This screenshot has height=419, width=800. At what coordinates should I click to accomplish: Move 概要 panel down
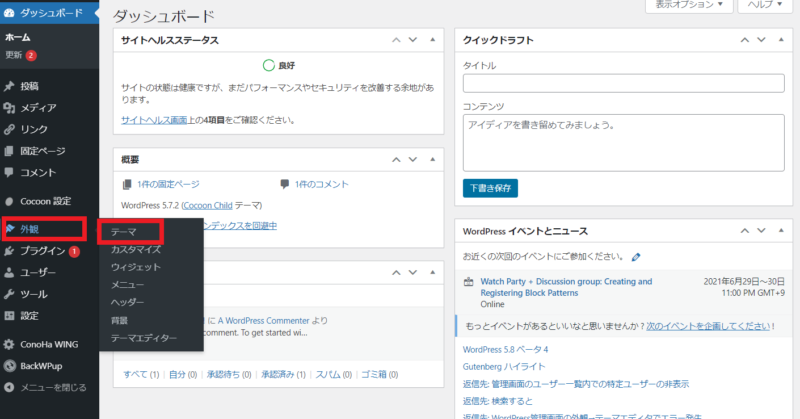click(x=413, y=160)
